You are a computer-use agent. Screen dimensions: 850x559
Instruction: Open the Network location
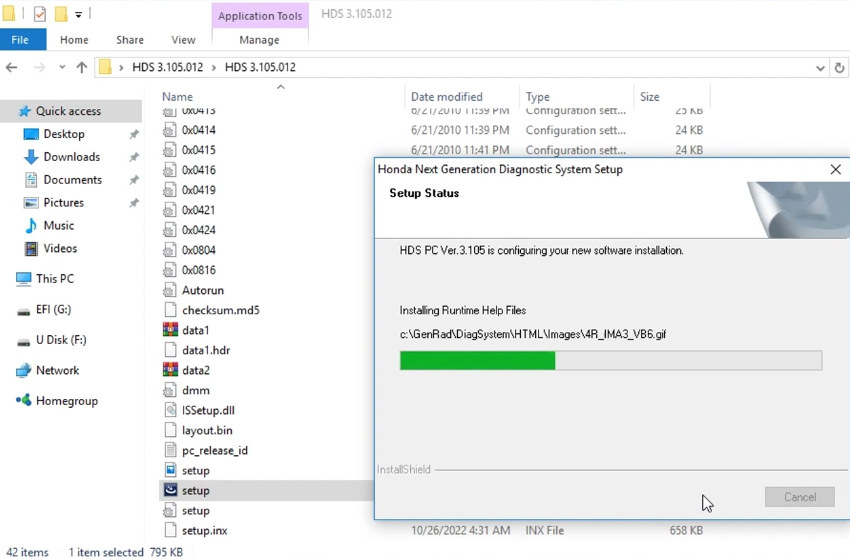coord(57,370)
